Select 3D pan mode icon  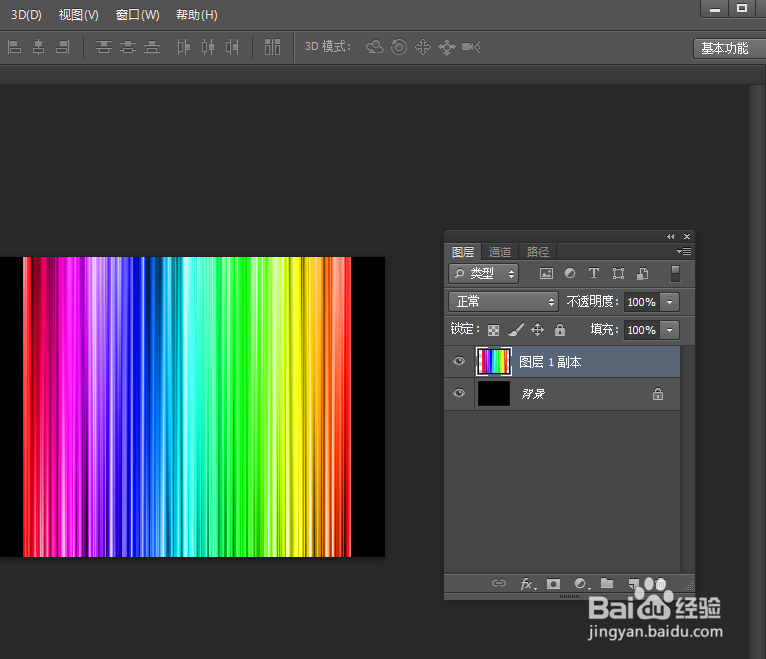pos(423,47)
